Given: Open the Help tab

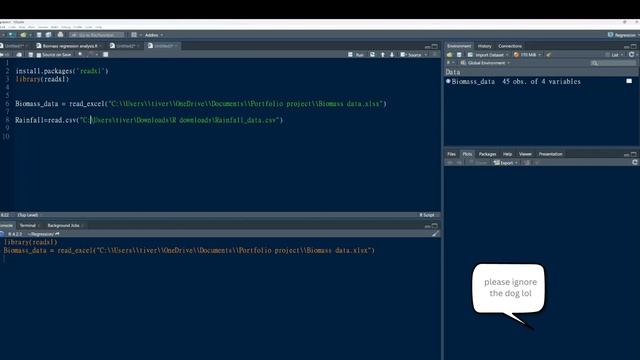Looking at the screenshot, I should [x=507, y=154].
